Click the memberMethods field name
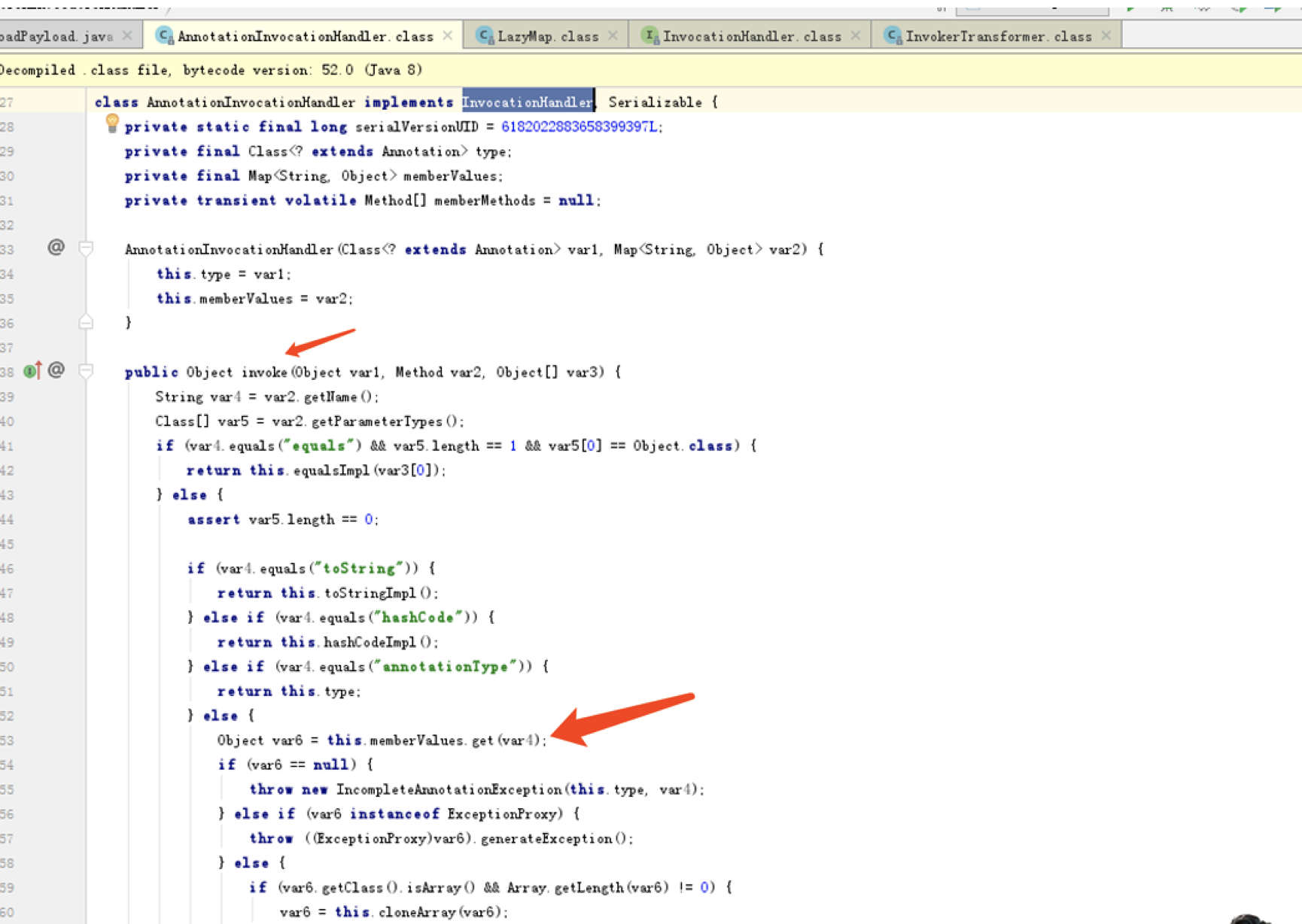 [485, 201]
